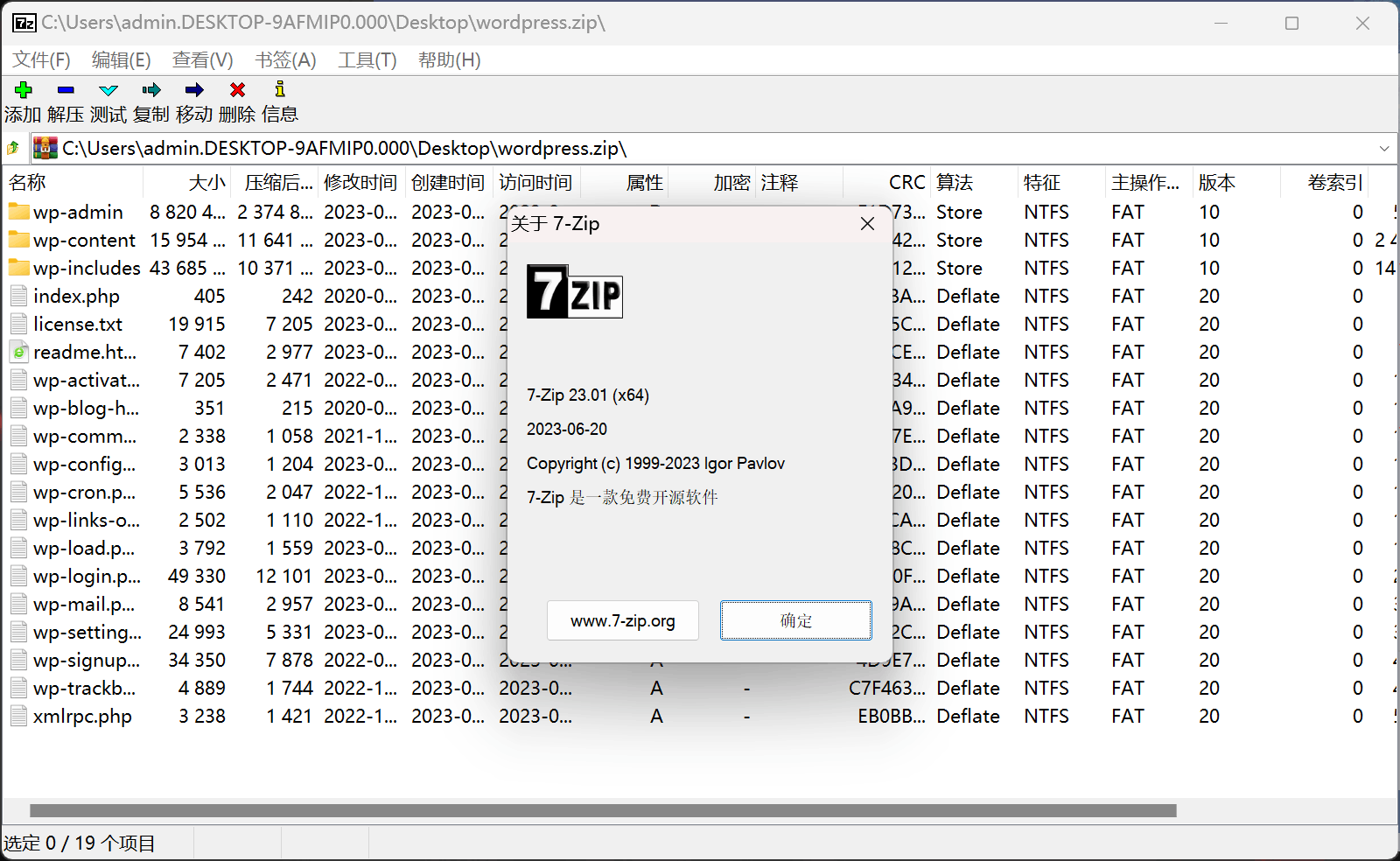The width and height of the screenshot is (1400, 861).
Task: Select the wp-load.p... file name
Action: [x=84, y=548]
